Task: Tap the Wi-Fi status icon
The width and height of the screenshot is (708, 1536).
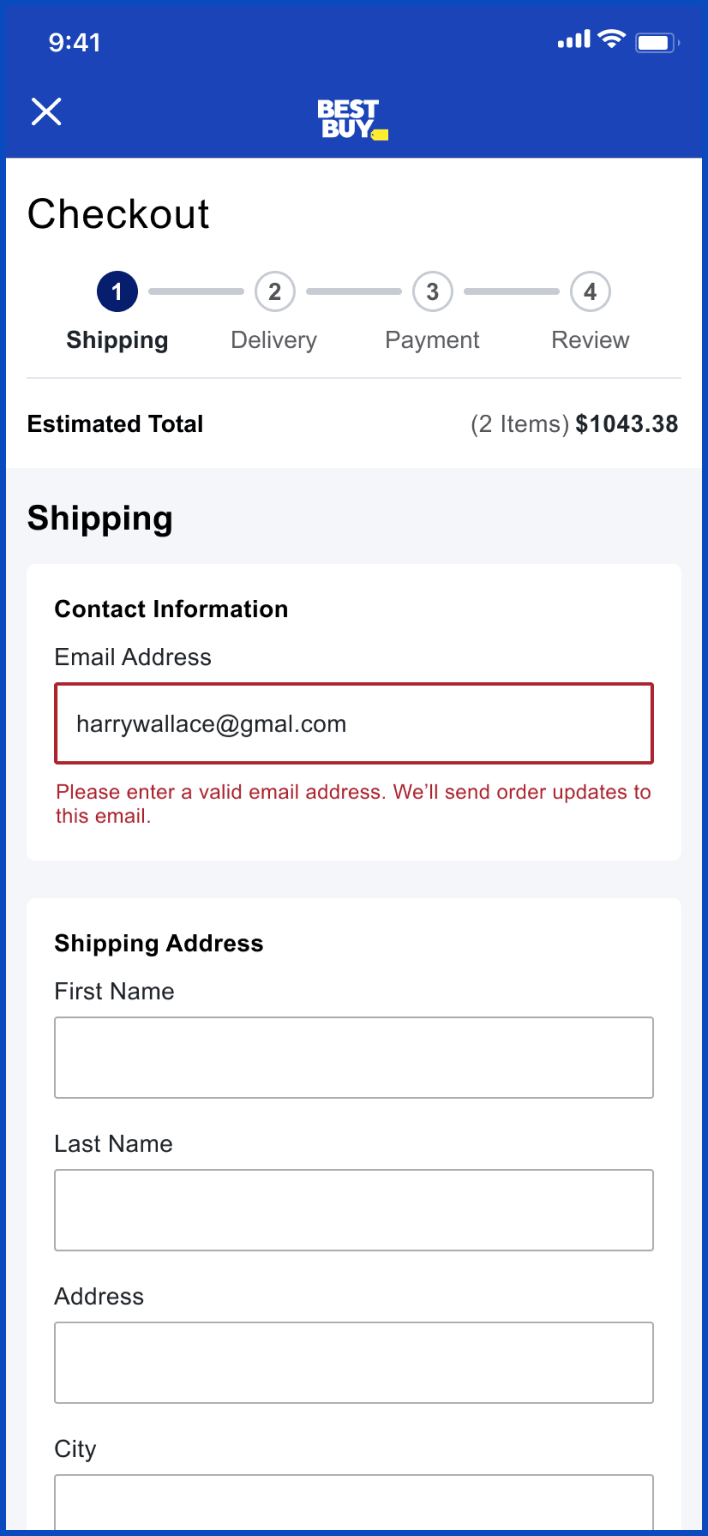Action: tap(610, 40)
